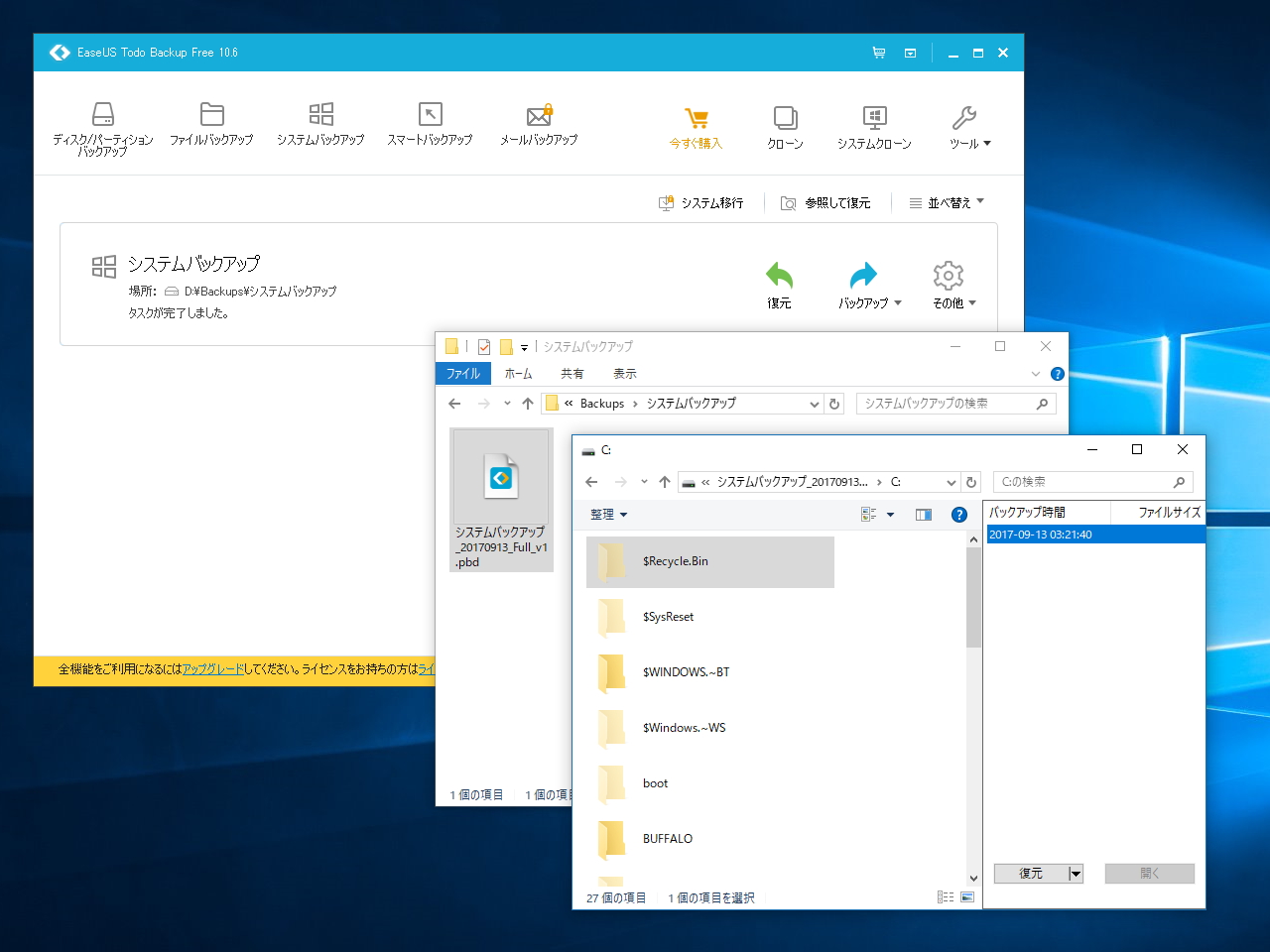Switch to large icons view in C: status bar
The image size is (1270, 952).
[x=967, y=897]
